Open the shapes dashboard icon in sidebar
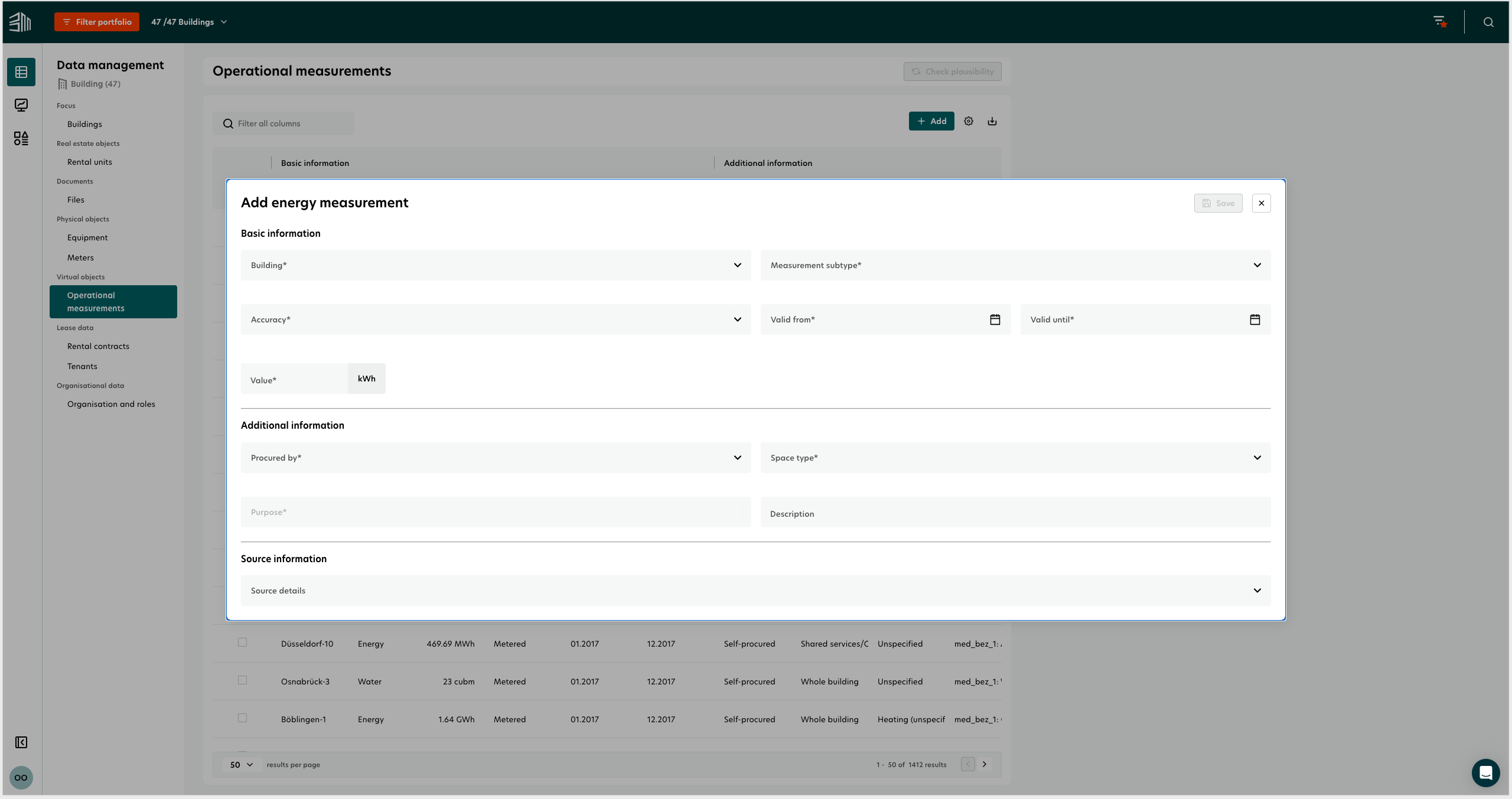1512x799 pixels. (x=21, y=138)
